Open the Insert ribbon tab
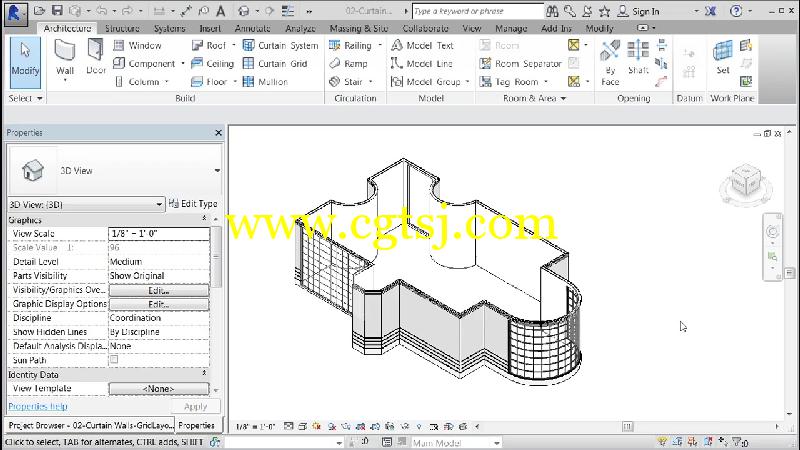Image resolution: width=800 pixels, height=450 pixels. point(210,29)
